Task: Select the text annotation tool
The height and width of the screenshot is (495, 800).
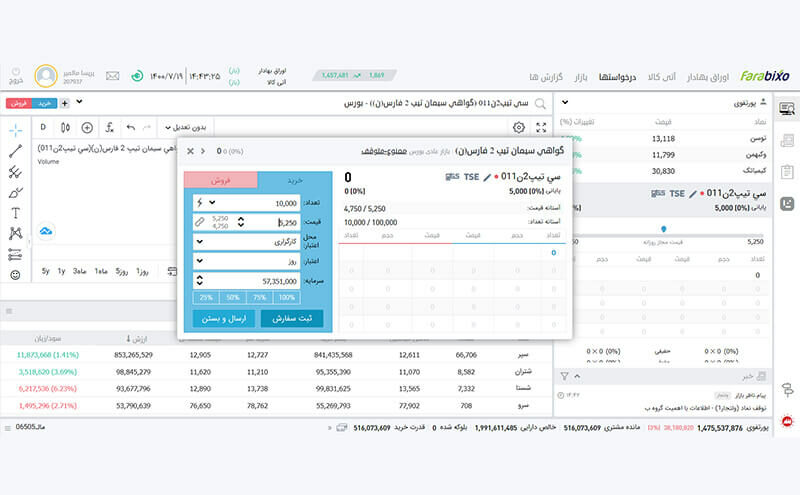Action: (15, 213)
